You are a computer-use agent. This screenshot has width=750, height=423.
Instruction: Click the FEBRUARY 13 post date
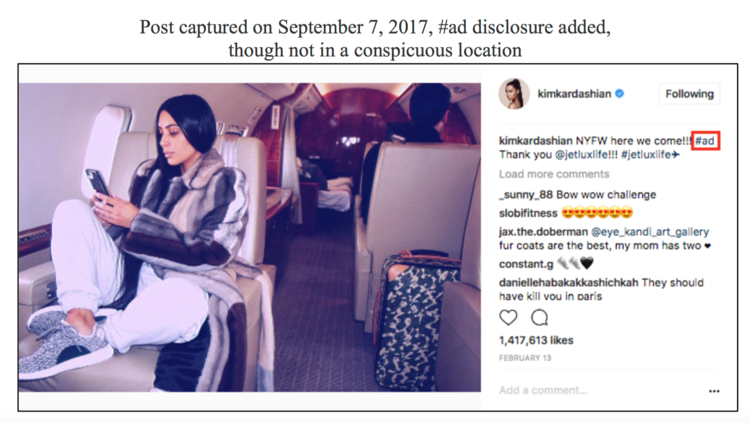pyautogui.click(x=525, y=358)
